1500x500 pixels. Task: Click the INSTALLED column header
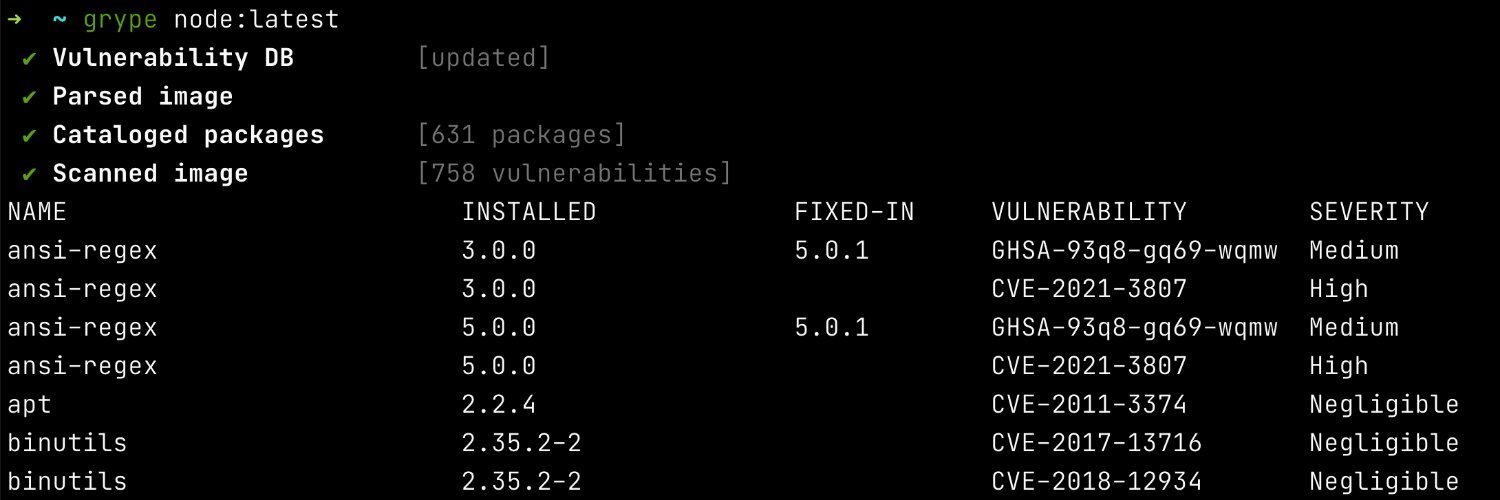tap(529, 212)
